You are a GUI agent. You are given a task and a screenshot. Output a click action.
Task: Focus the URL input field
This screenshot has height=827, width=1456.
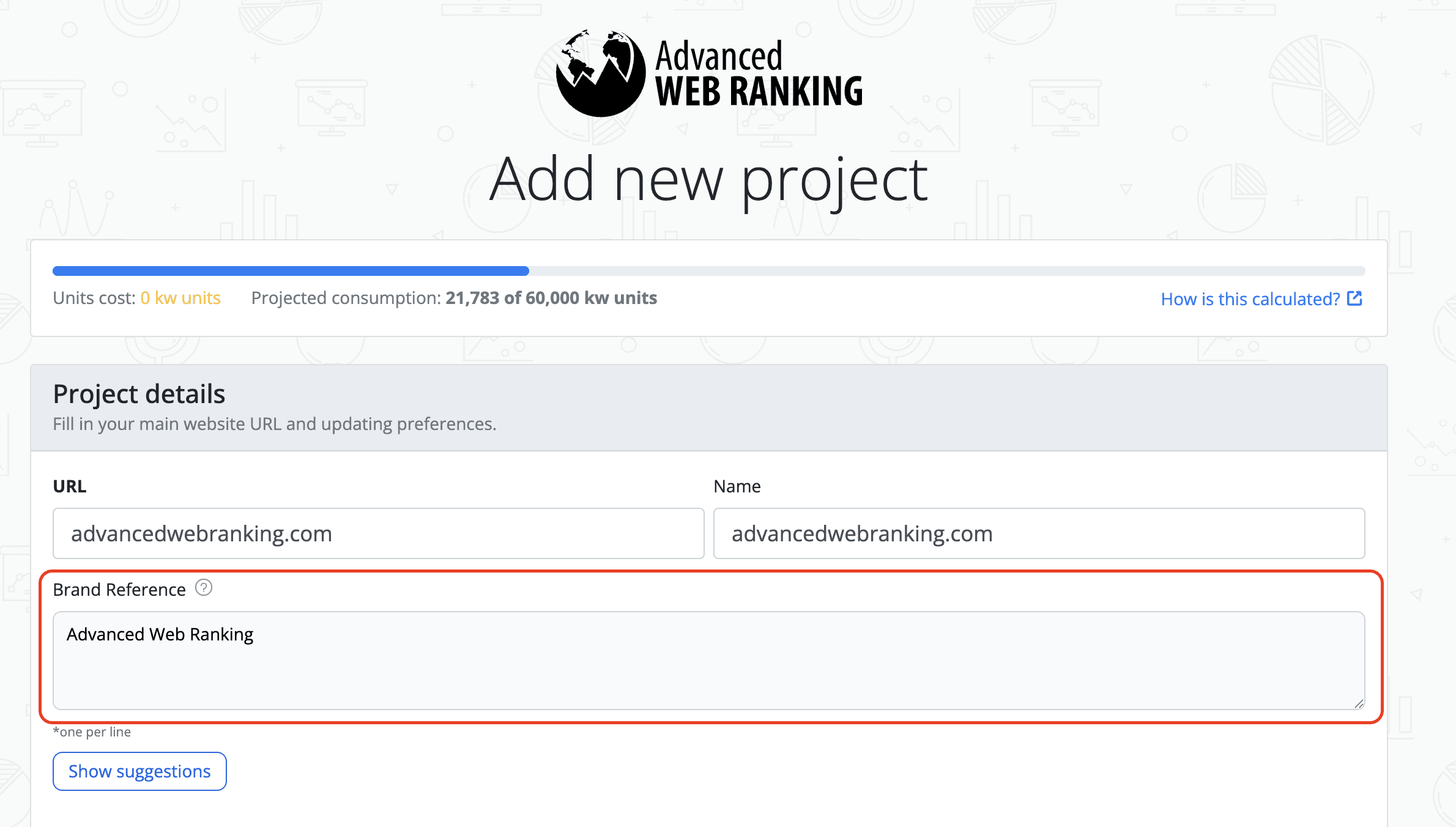tap(379, 533)
